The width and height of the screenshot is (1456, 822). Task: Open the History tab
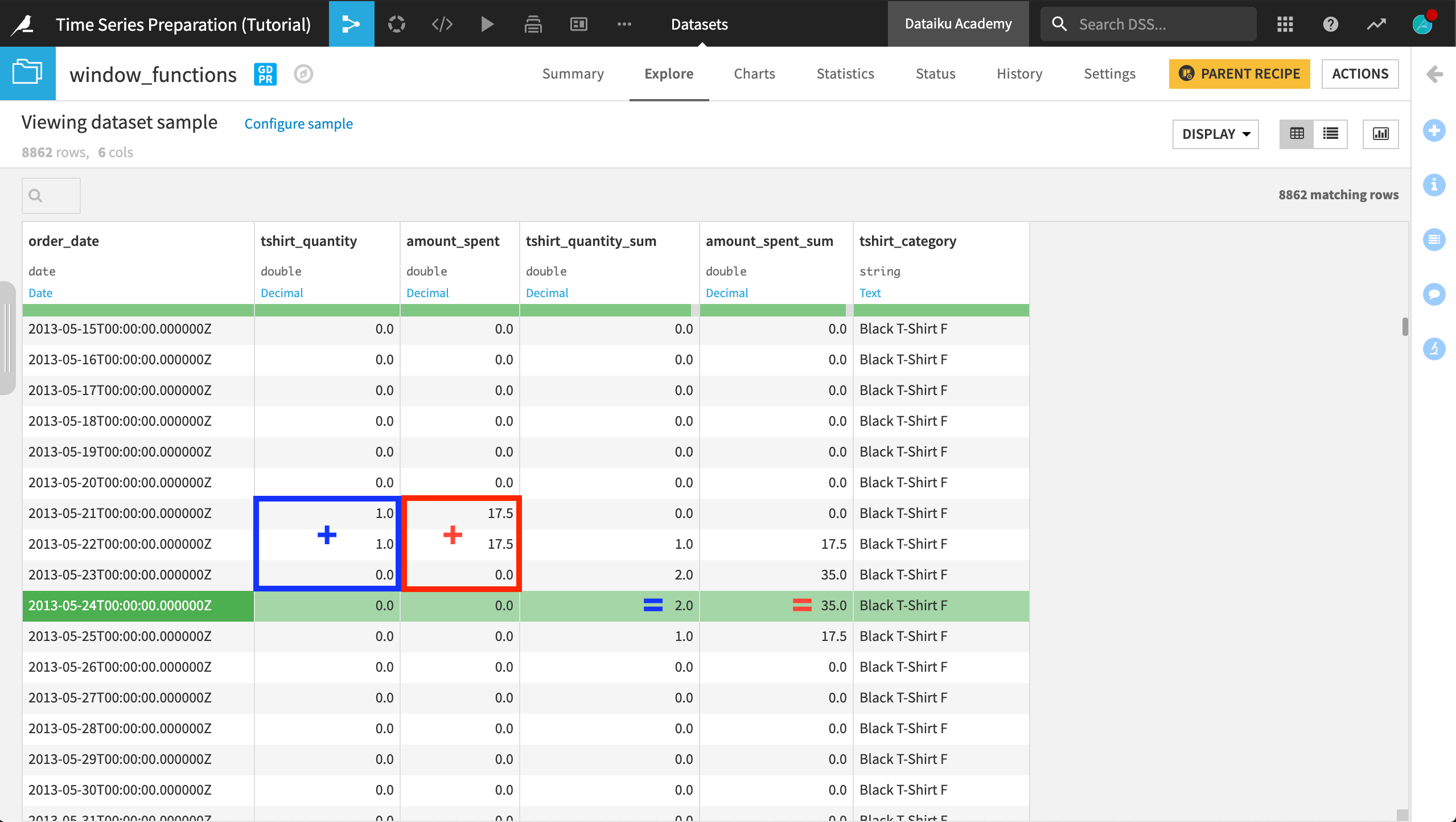(1019, 73)
